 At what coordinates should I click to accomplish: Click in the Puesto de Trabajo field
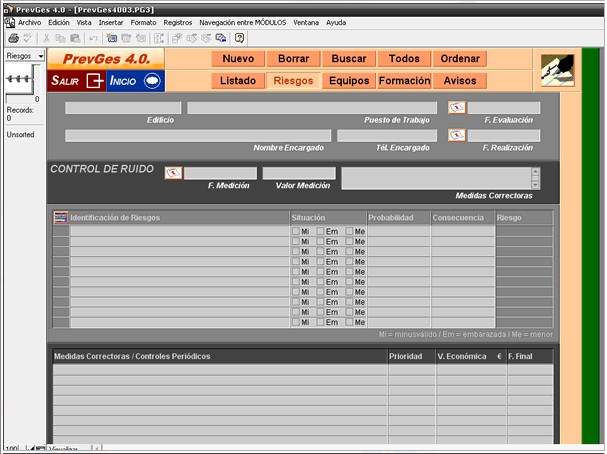[312, 108]
